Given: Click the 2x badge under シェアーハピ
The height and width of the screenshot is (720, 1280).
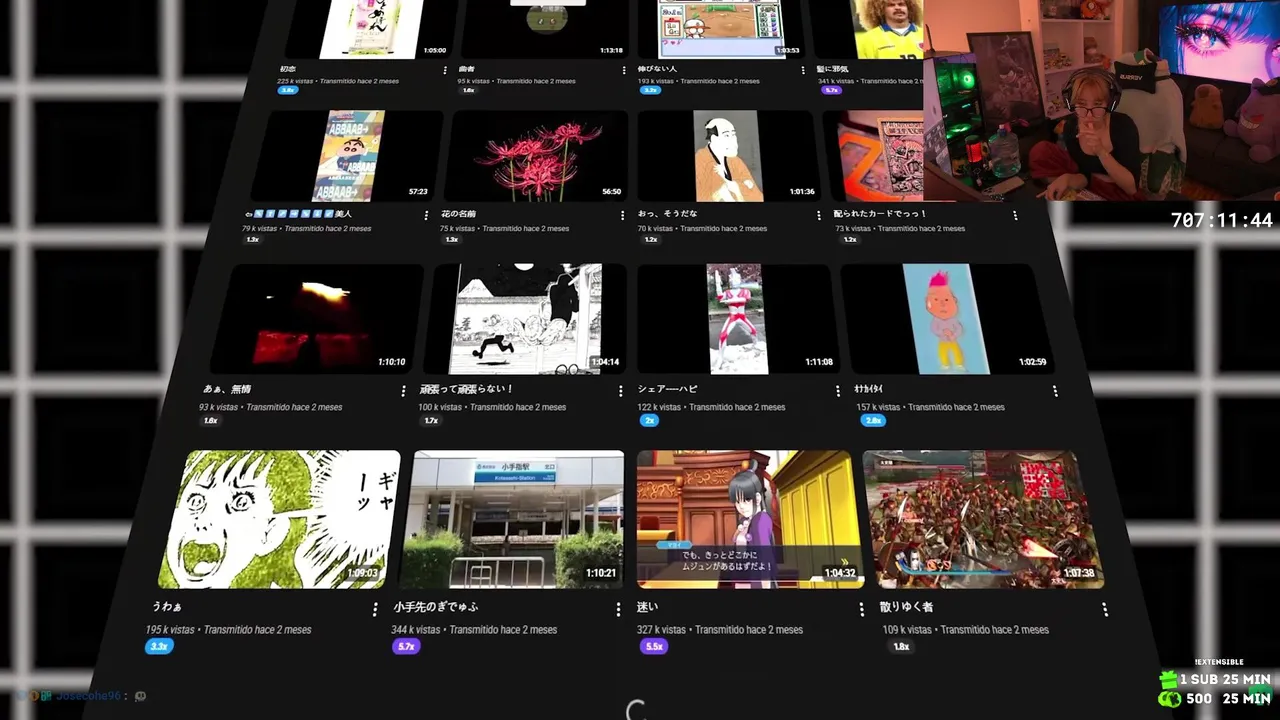Looking at the screenshot, I should (x=649, y=421).
